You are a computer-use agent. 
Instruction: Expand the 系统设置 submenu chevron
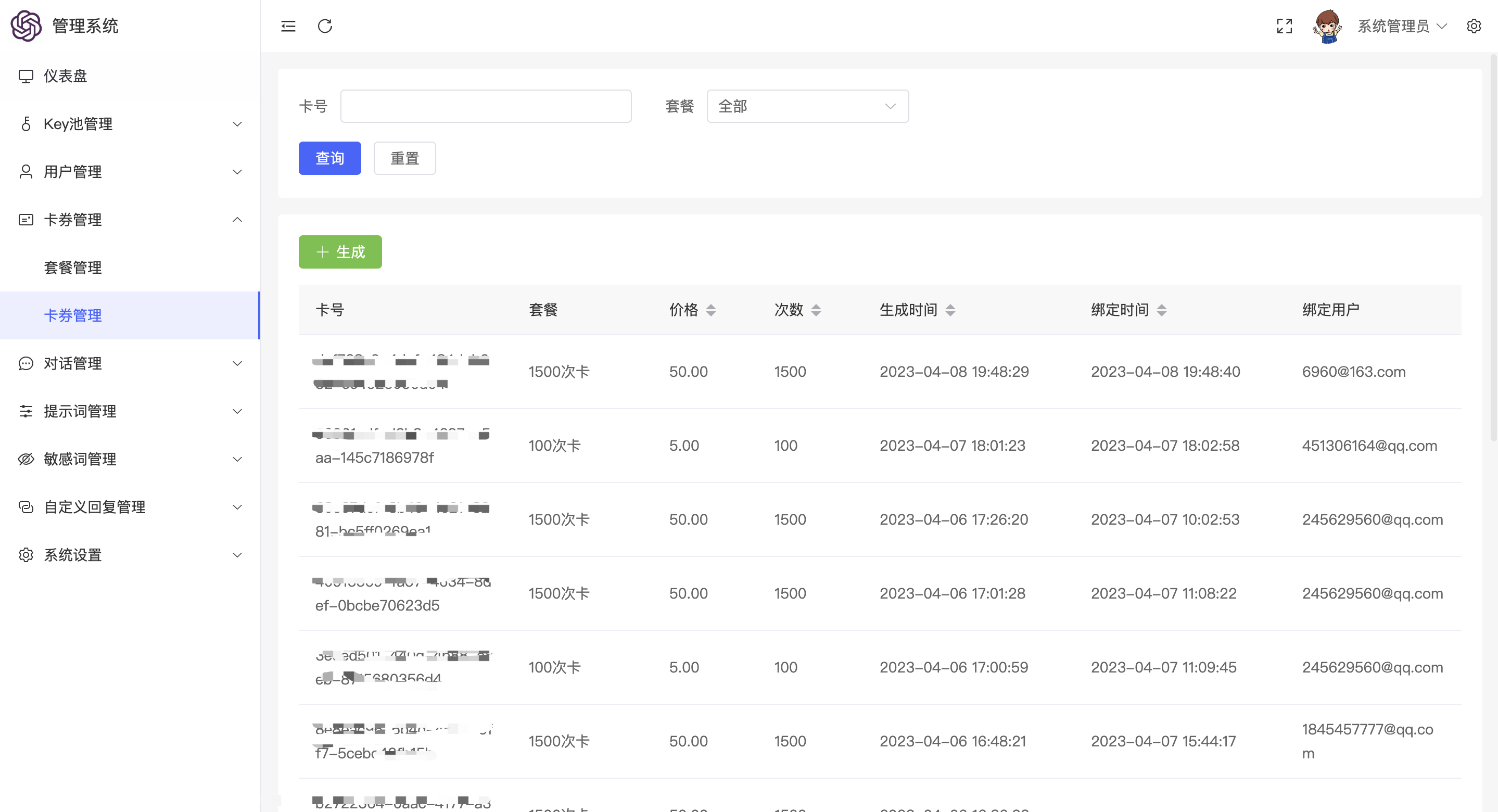237,555
